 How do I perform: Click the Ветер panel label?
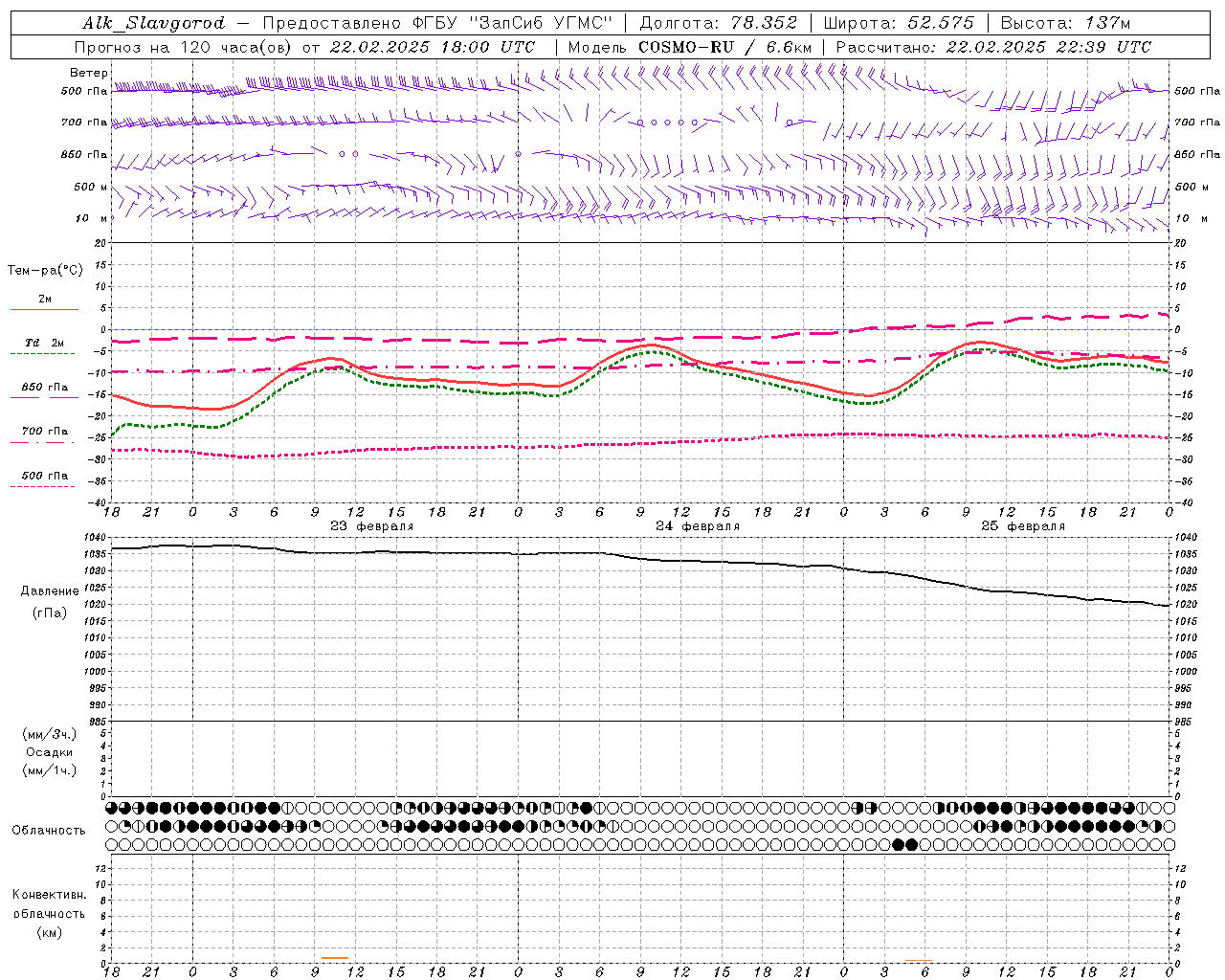[89, 73]
